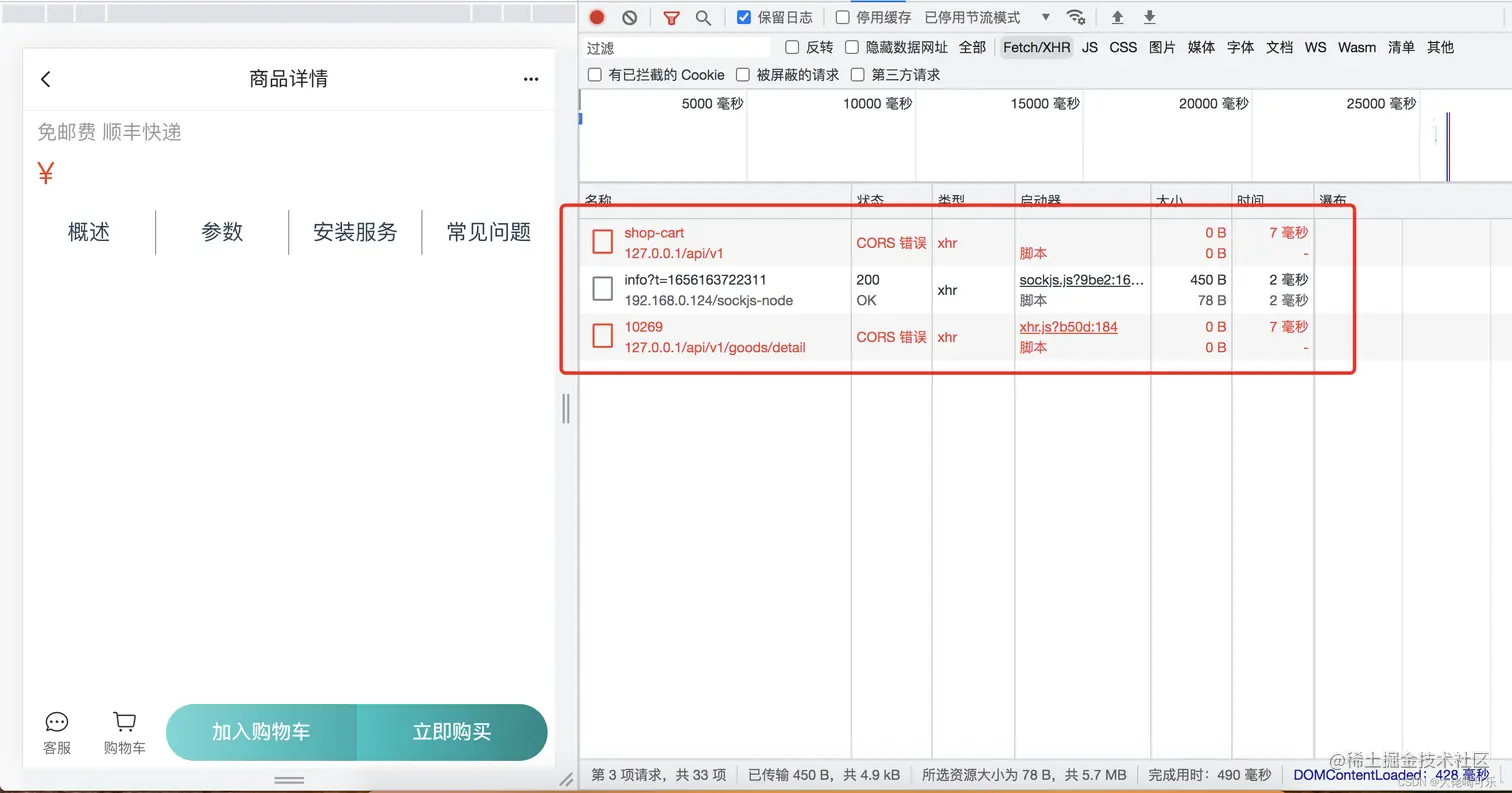Click the import HAR file arrow icon
Viewport: 1512px width, 793px height.
point(1120,17)
